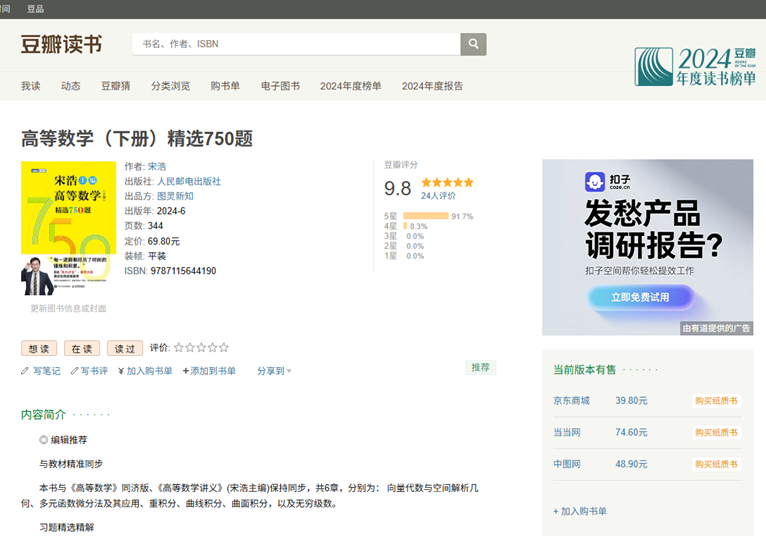Rate the book with third star
This screenshot has height=544, width=766.
click(201, 348)
